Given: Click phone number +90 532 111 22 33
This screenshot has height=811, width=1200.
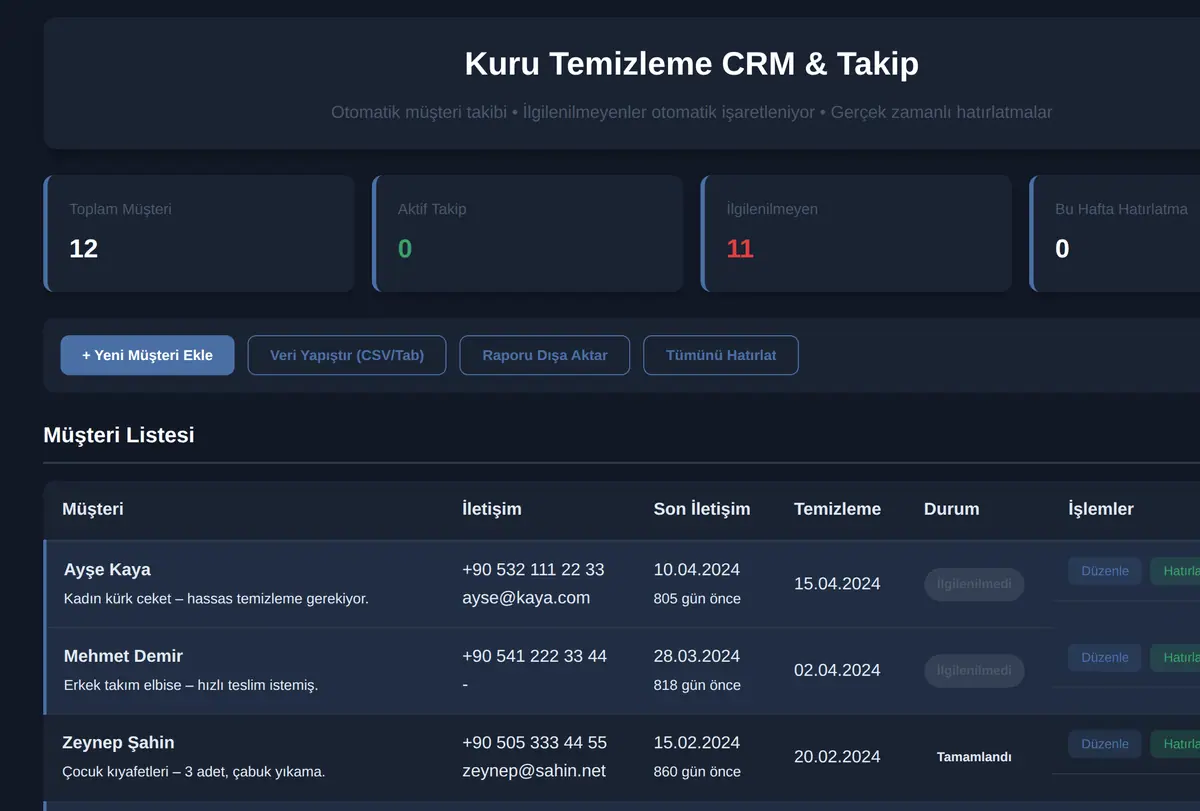Looking at the screenshot, I should pos(533,570).
